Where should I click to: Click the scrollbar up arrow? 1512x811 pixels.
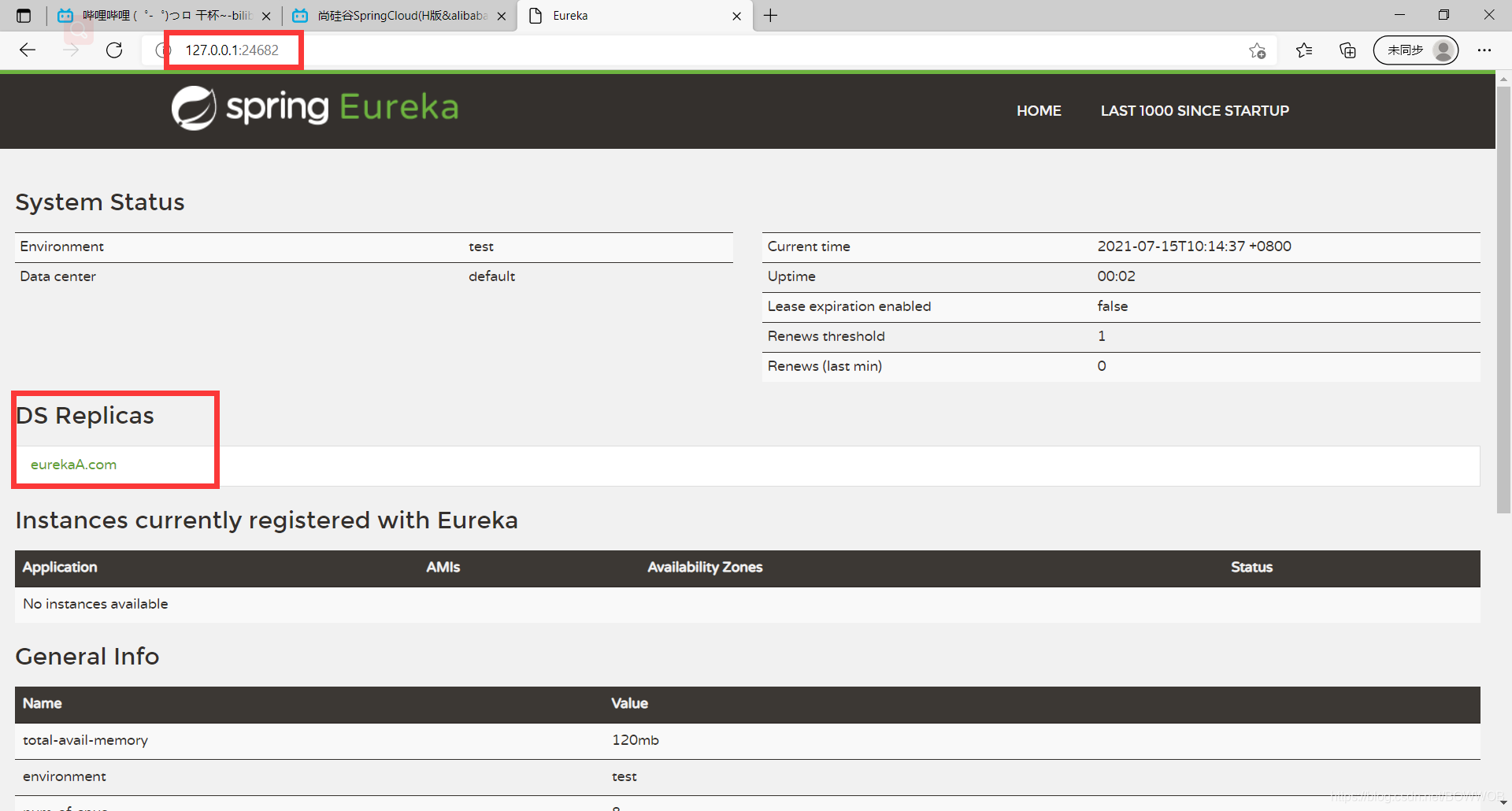tap(1503, 79)
